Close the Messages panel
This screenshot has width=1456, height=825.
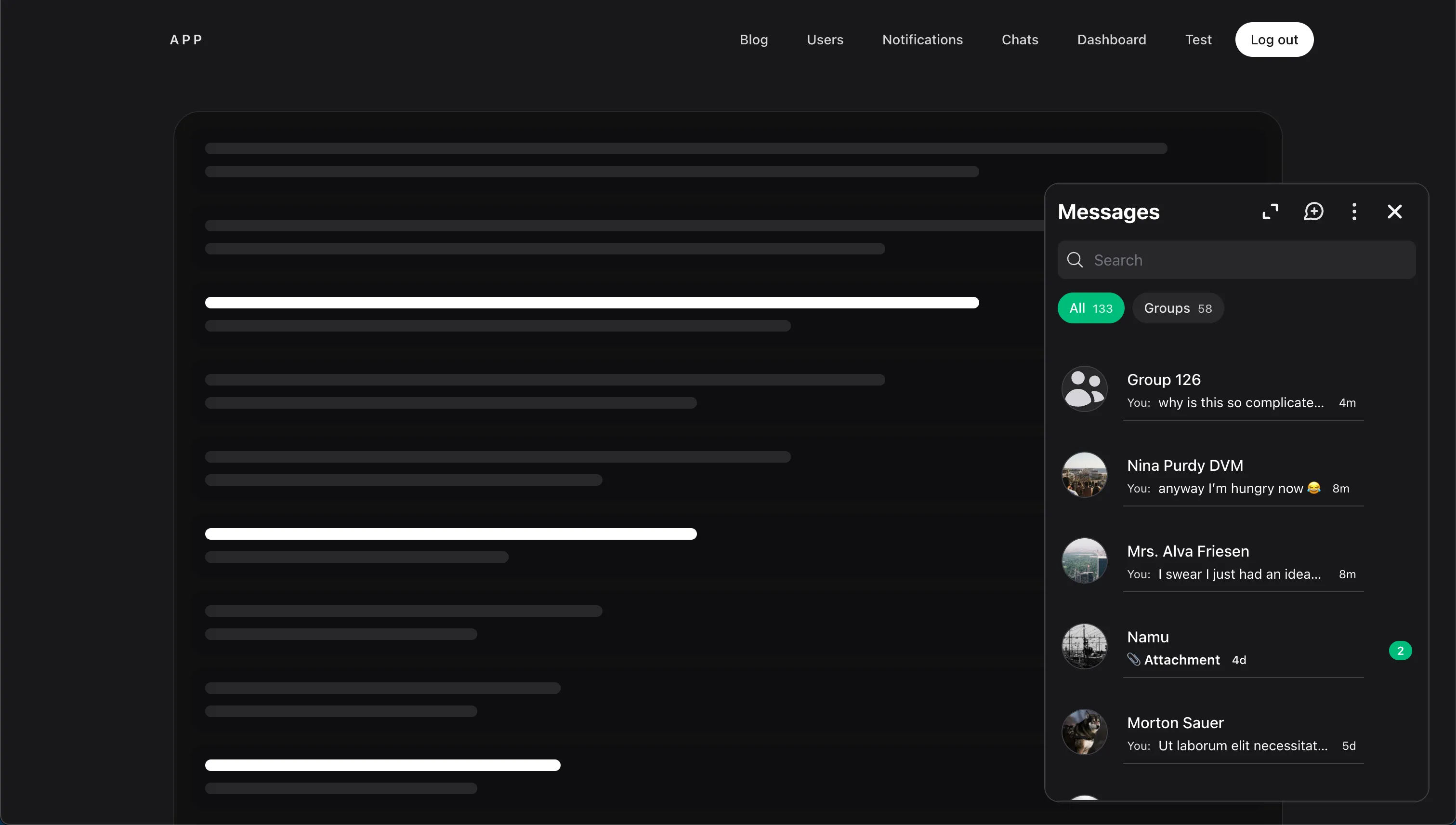(1395, 212)
